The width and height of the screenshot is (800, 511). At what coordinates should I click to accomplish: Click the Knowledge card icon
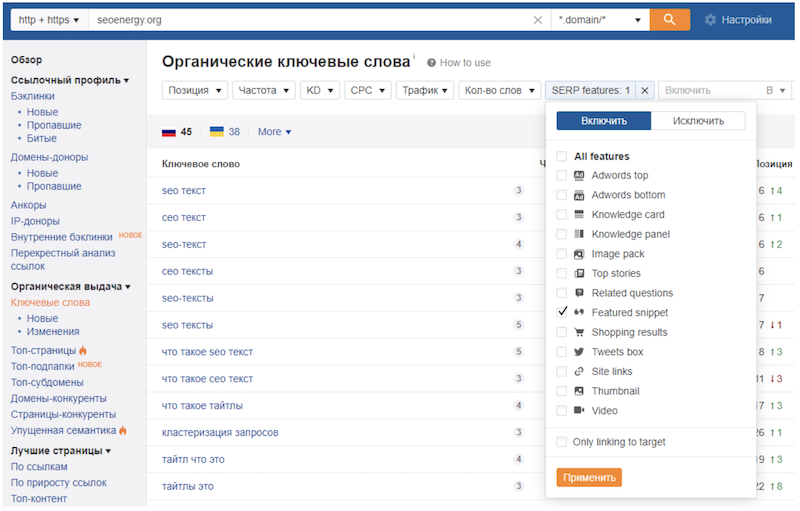(x=579, y=214)
